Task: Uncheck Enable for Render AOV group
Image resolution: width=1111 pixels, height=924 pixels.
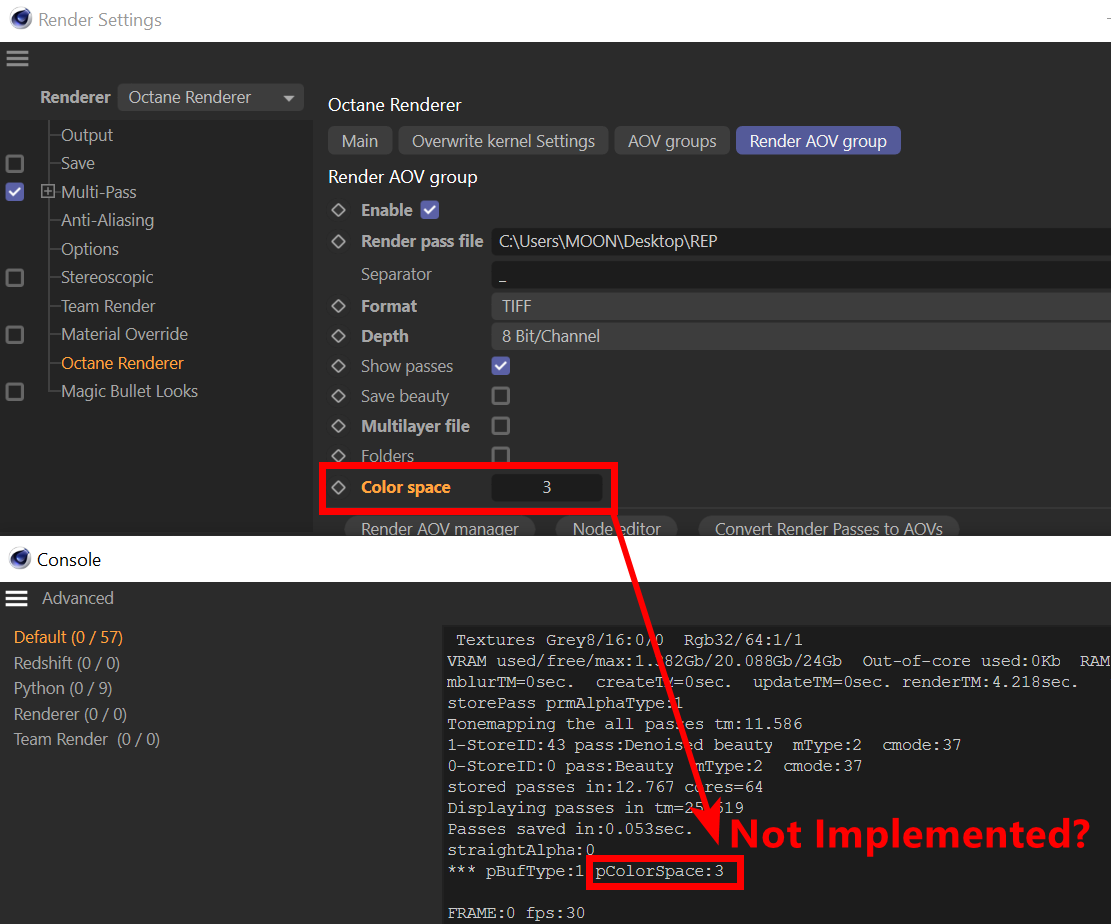Action: (x=430, y=210)
